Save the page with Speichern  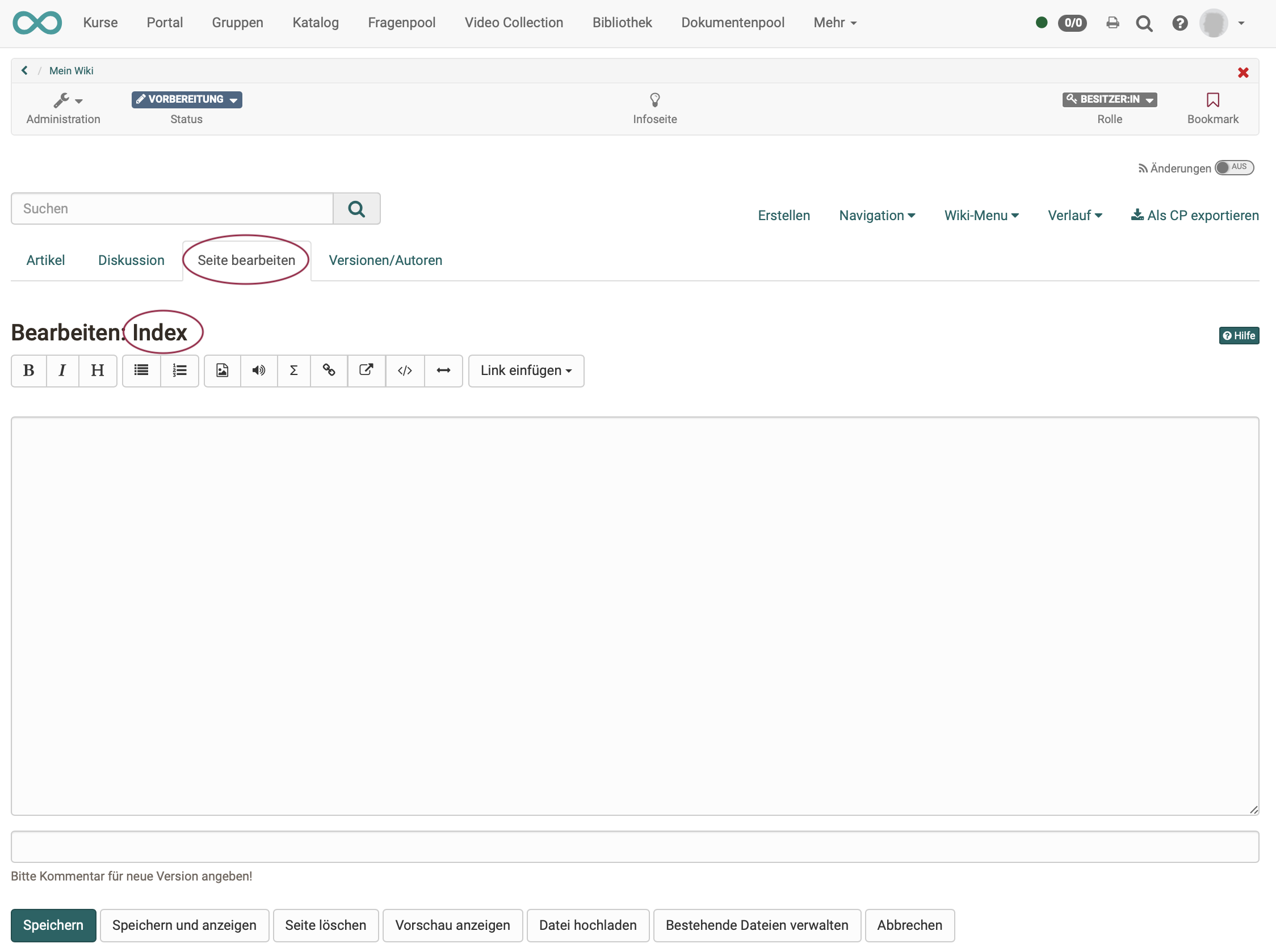coord(52,925)
